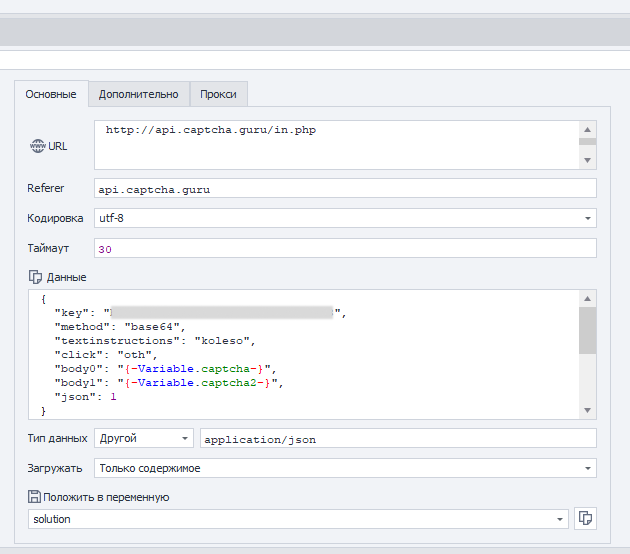Click the data box's vertical scrollbar thumb
This screenshot has width=630, height=554.
[x=588, y=330]
